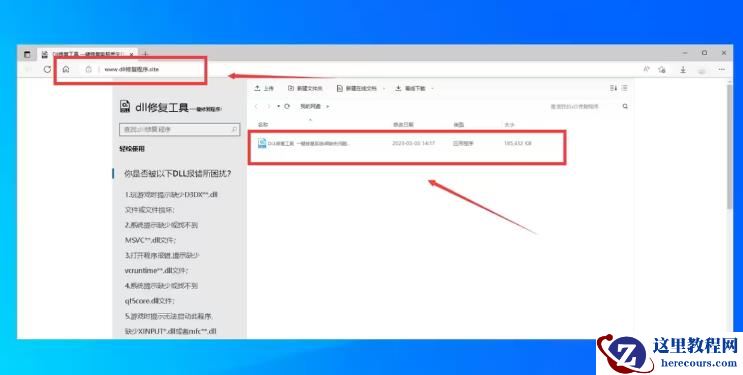
Task: Click the read aloud icon in the toolbar
Action: pyautogui.click(x=646, y=69)
